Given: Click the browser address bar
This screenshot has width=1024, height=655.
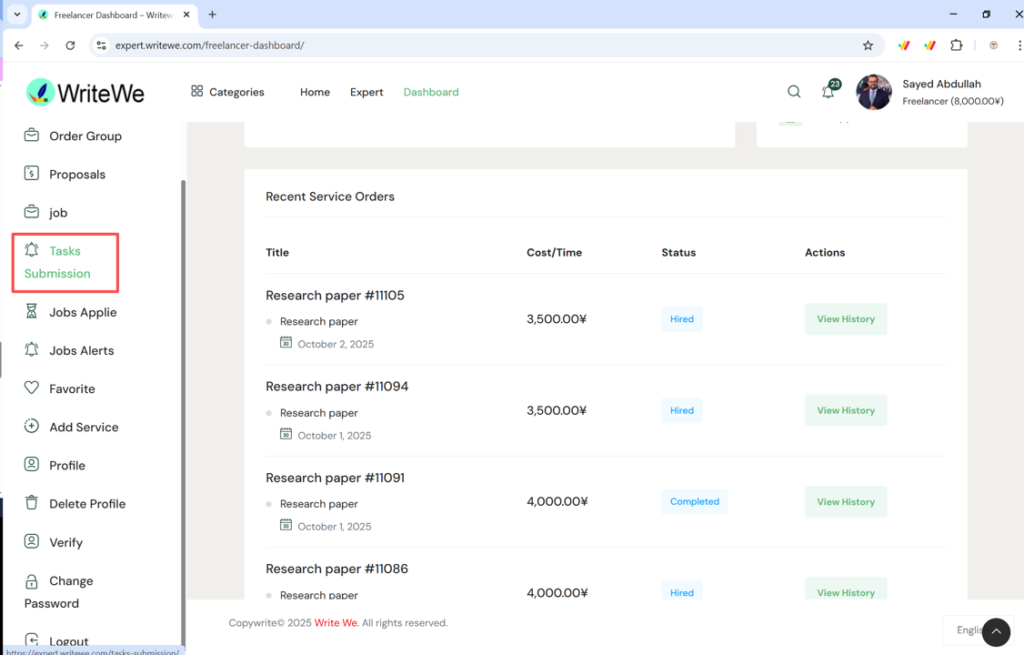Looking at the screenshot, I should pyautogui.click(x=480, y=45).
